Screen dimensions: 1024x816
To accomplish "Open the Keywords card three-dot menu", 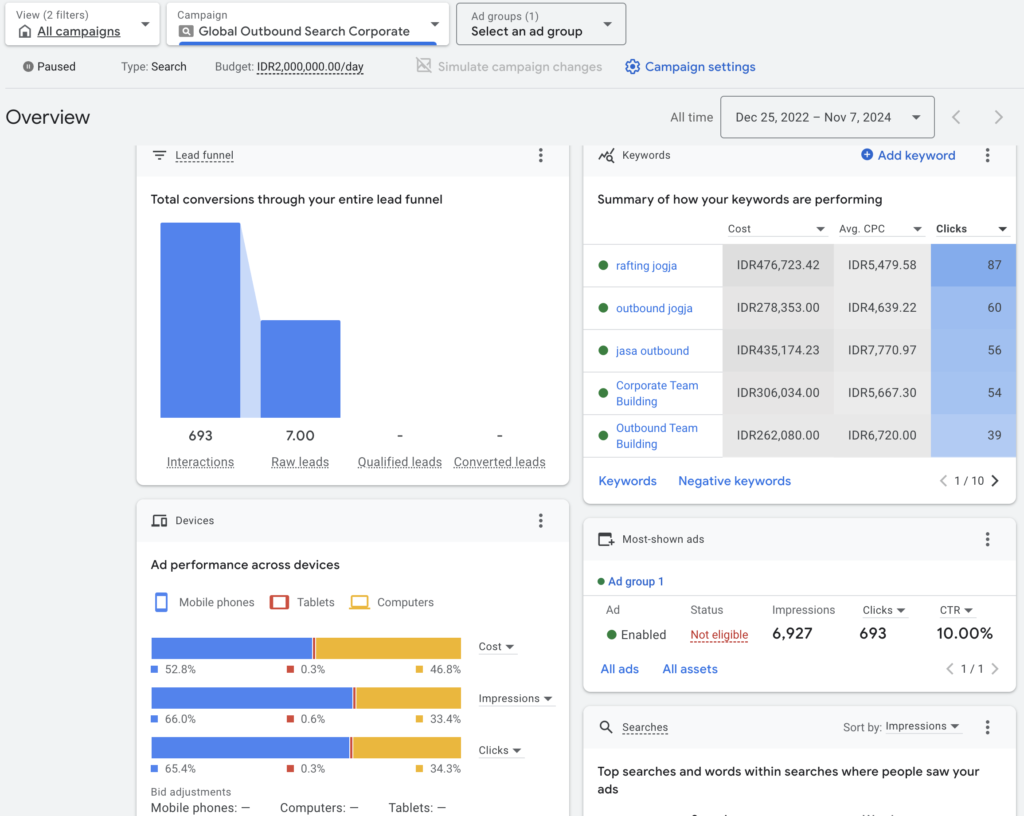I will (988, 155).
